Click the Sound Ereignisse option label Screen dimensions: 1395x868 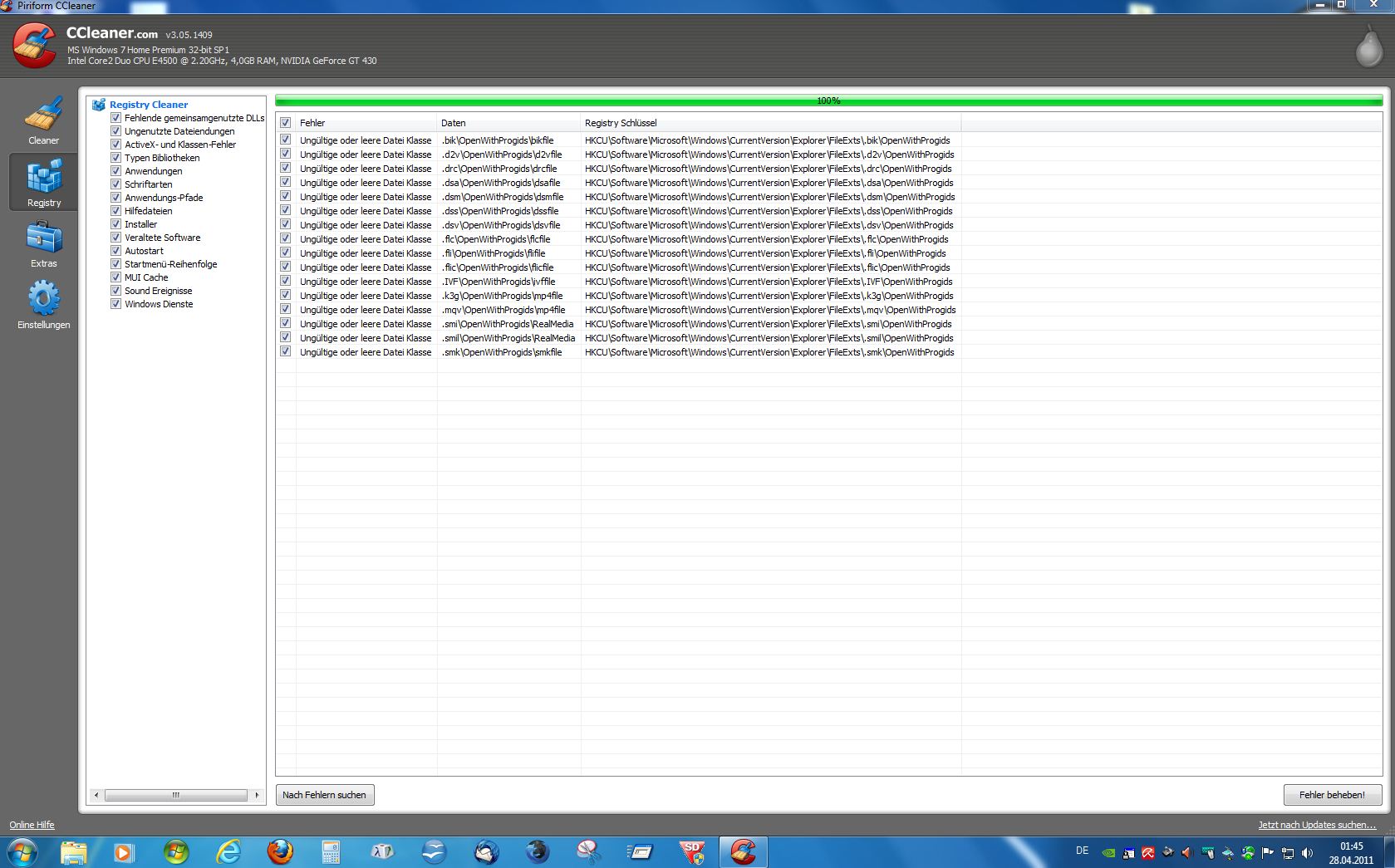click(x=158, y=291)
